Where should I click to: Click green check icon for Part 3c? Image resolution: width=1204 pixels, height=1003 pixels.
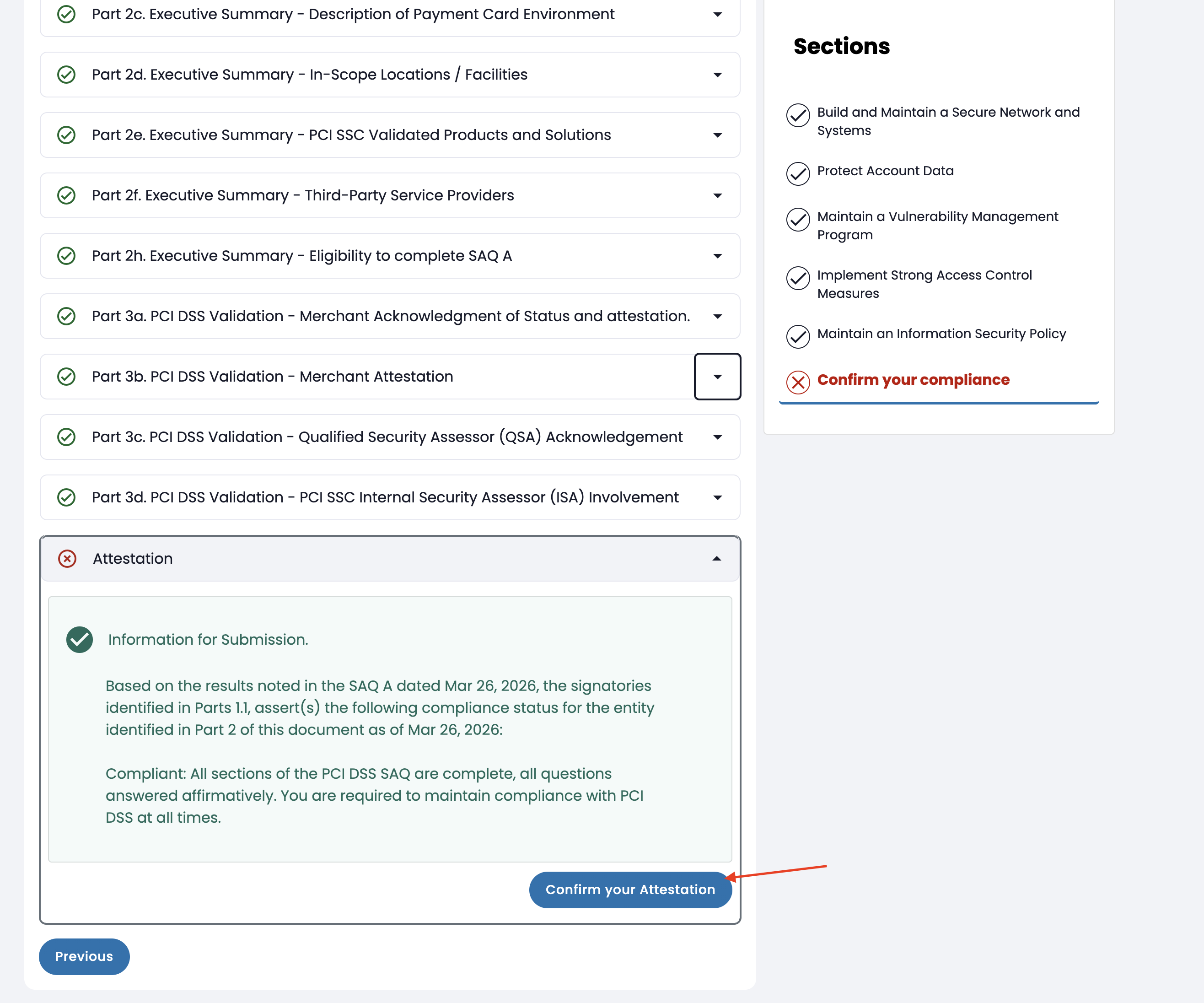click(x=66, y=437)
